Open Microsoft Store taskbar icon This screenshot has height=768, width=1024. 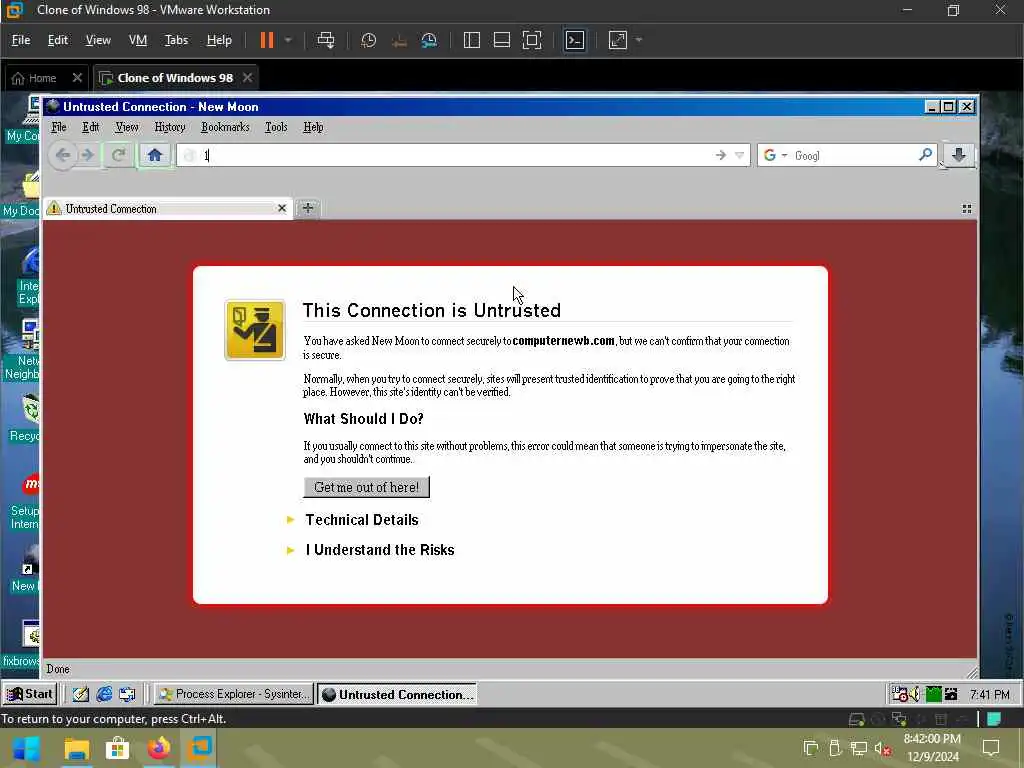tap(118, 748)
